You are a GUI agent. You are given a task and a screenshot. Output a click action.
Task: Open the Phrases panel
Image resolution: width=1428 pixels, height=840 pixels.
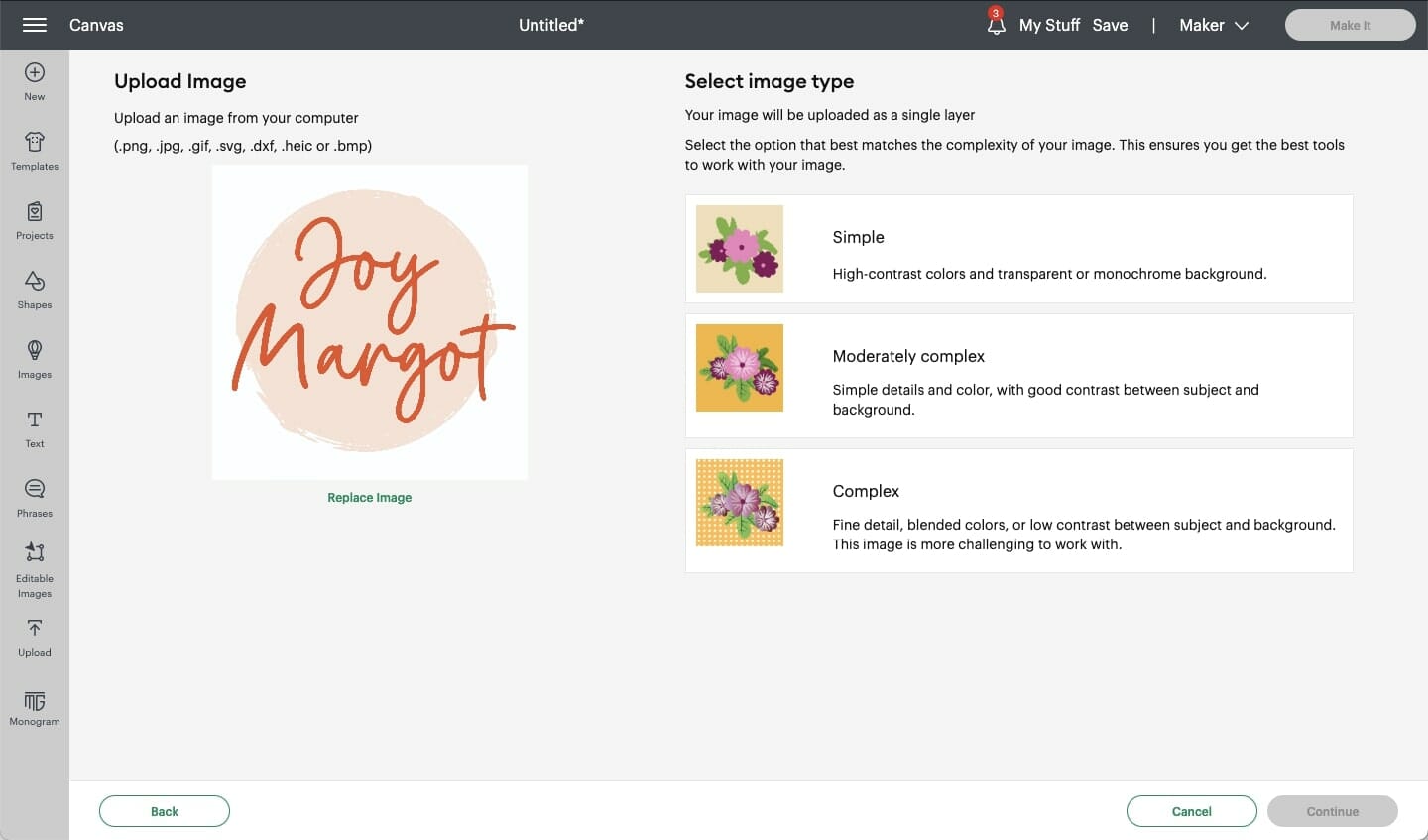tap(35, 498)
